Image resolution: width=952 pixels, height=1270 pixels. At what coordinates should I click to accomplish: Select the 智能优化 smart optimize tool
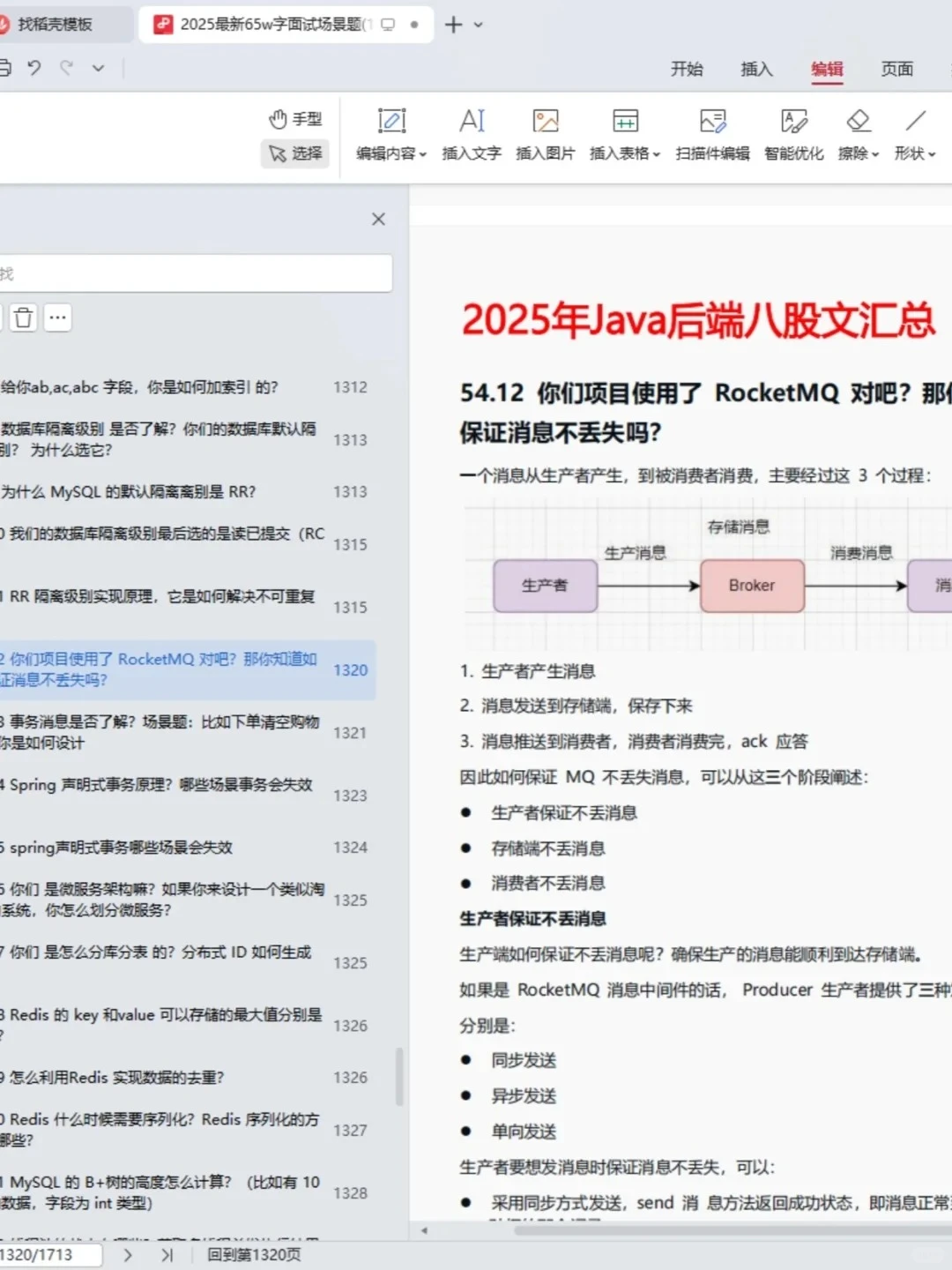point(792,132)
